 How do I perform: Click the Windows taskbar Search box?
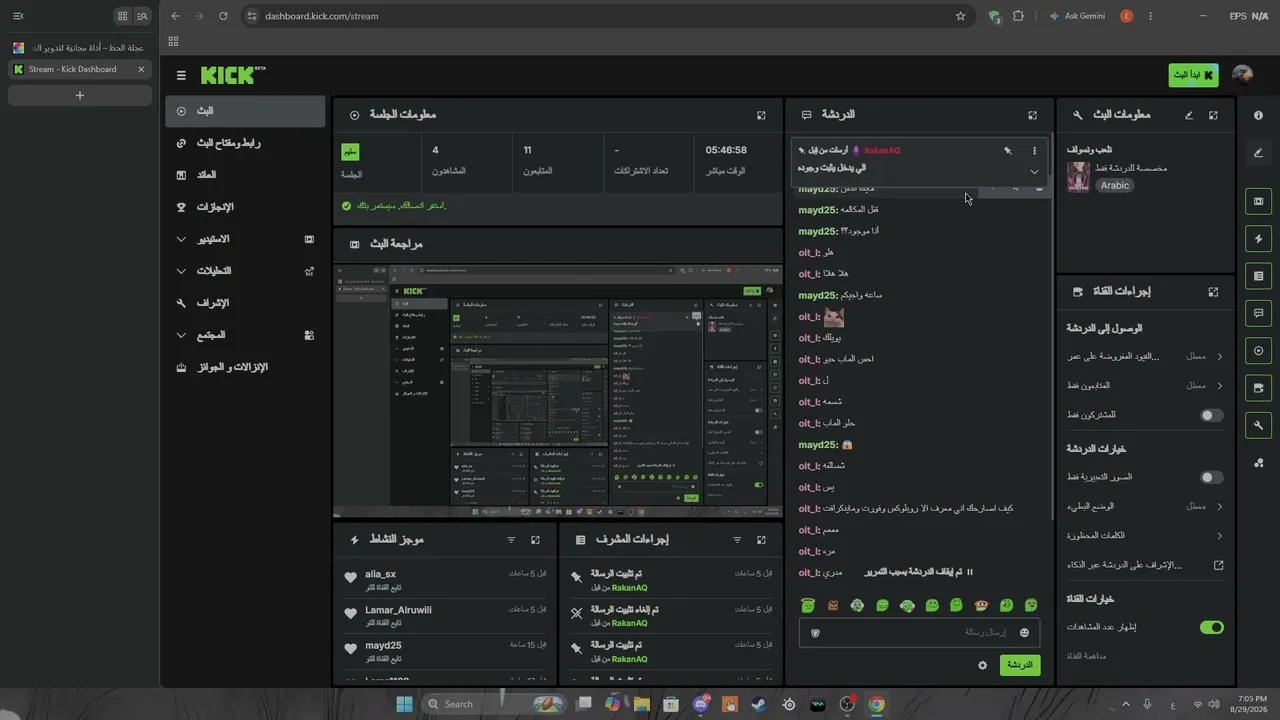493,704
